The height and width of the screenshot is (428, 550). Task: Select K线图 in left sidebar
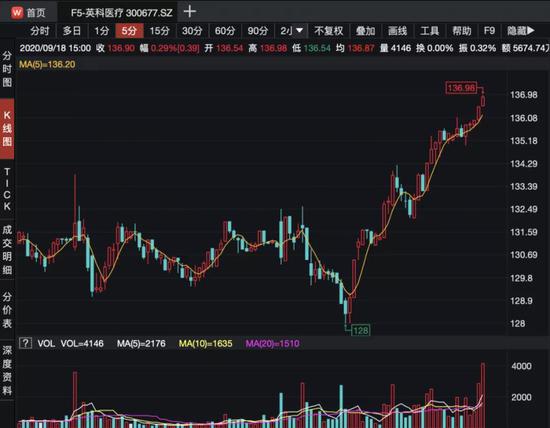tap(7, 128)
